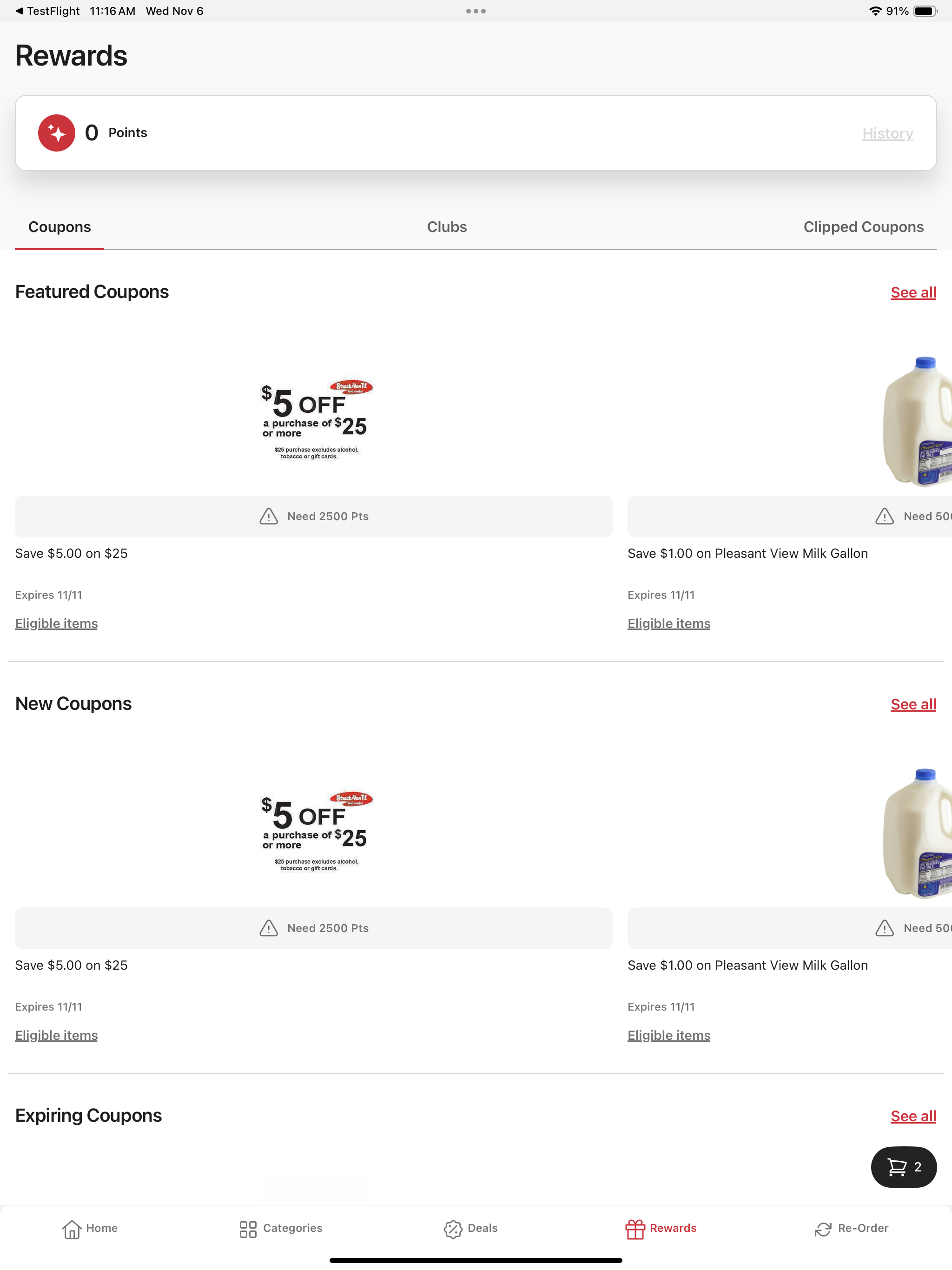Select 'Save $1.00 on Pleasant View Milk Gallon' in New Coupons
This screenshot has width=952, height=1270.
click(747, 965)
